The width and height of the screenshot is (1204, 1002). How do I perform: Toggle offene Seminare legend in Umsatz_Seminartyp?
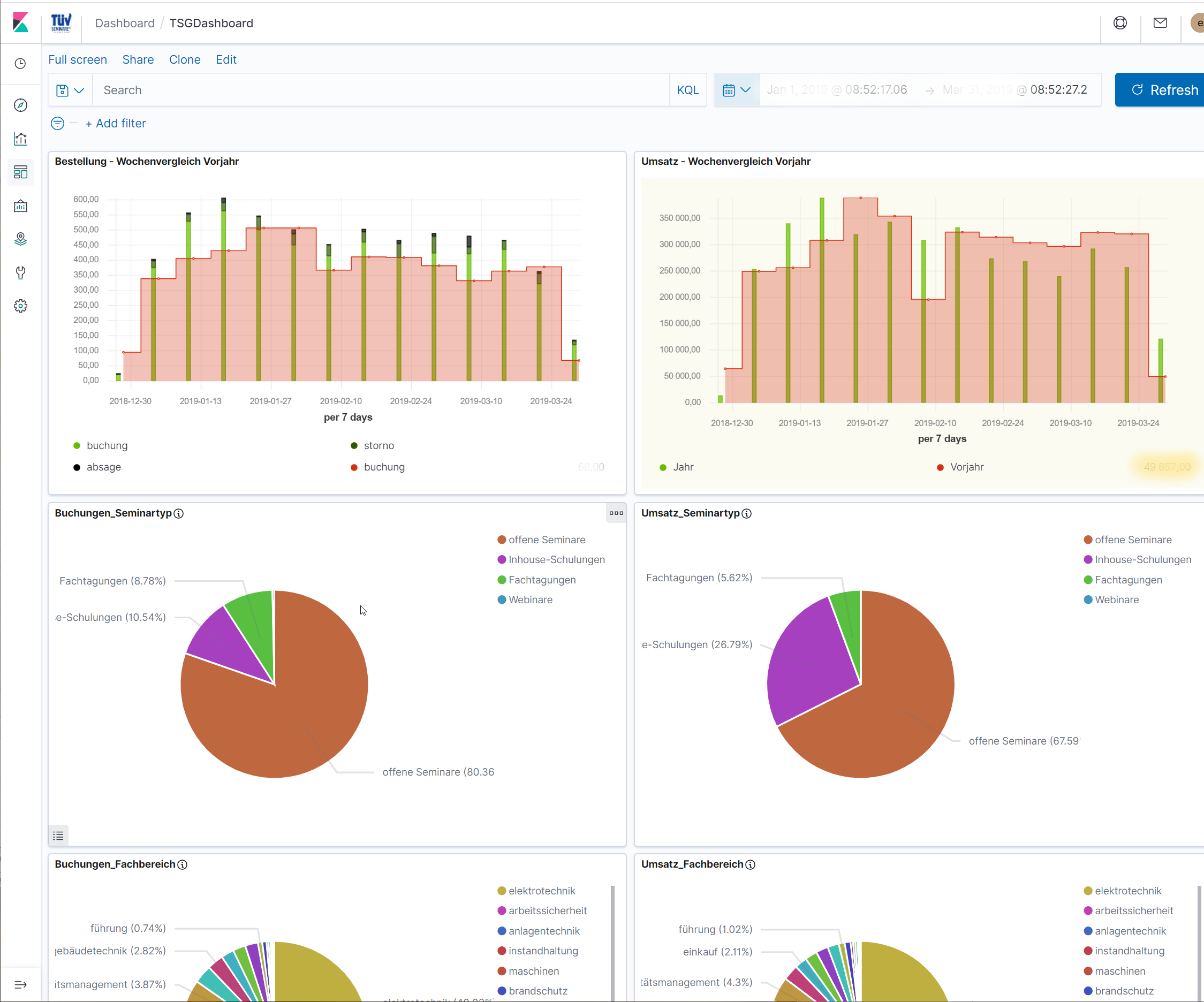tap(1128, 540)
